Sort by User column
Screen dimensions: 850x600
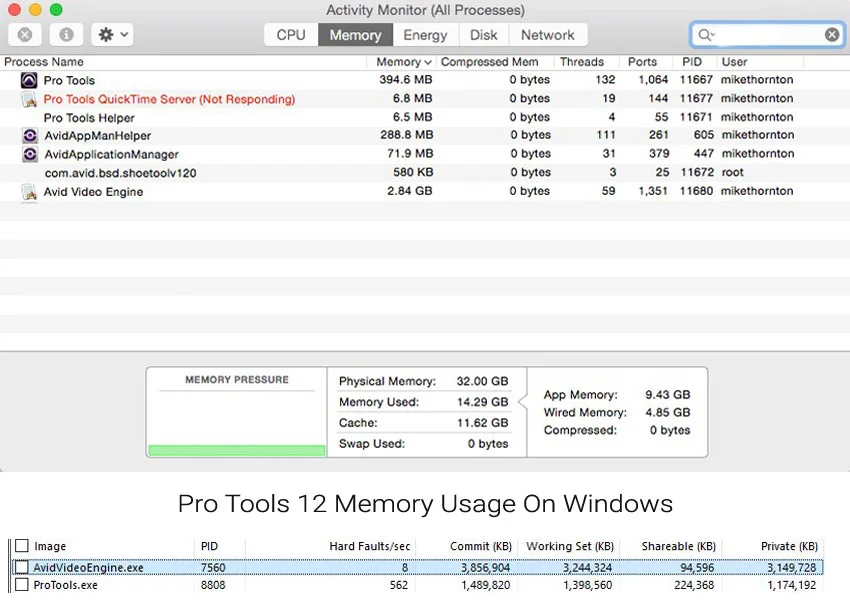[x=734, y=62]
